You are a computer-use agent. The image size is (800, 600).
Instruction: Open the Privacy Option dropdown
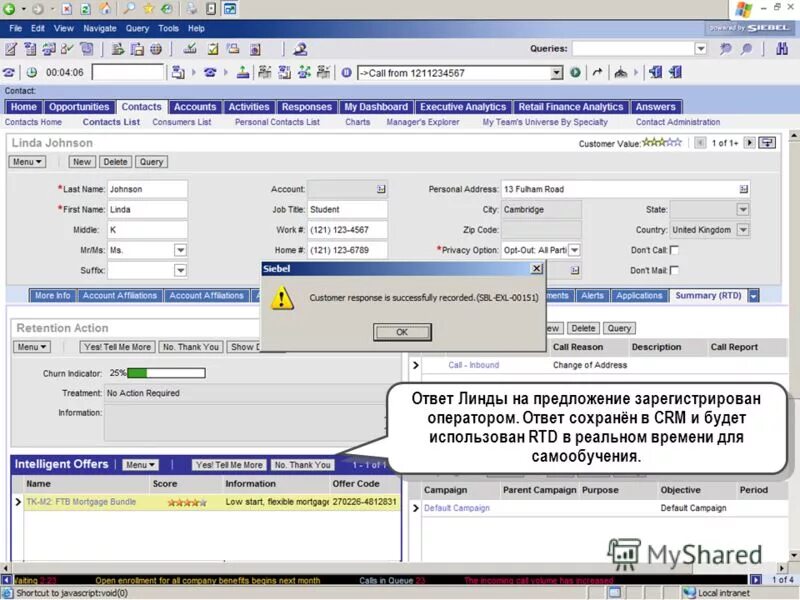(574, 250)
